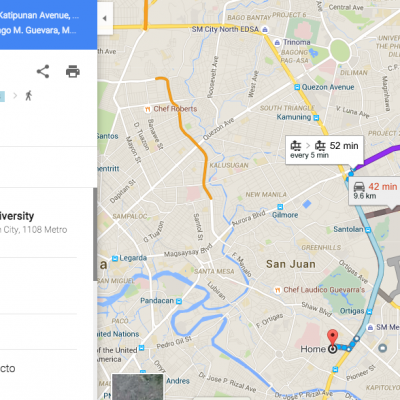Select the walking step icon

(x=29, y=96)
